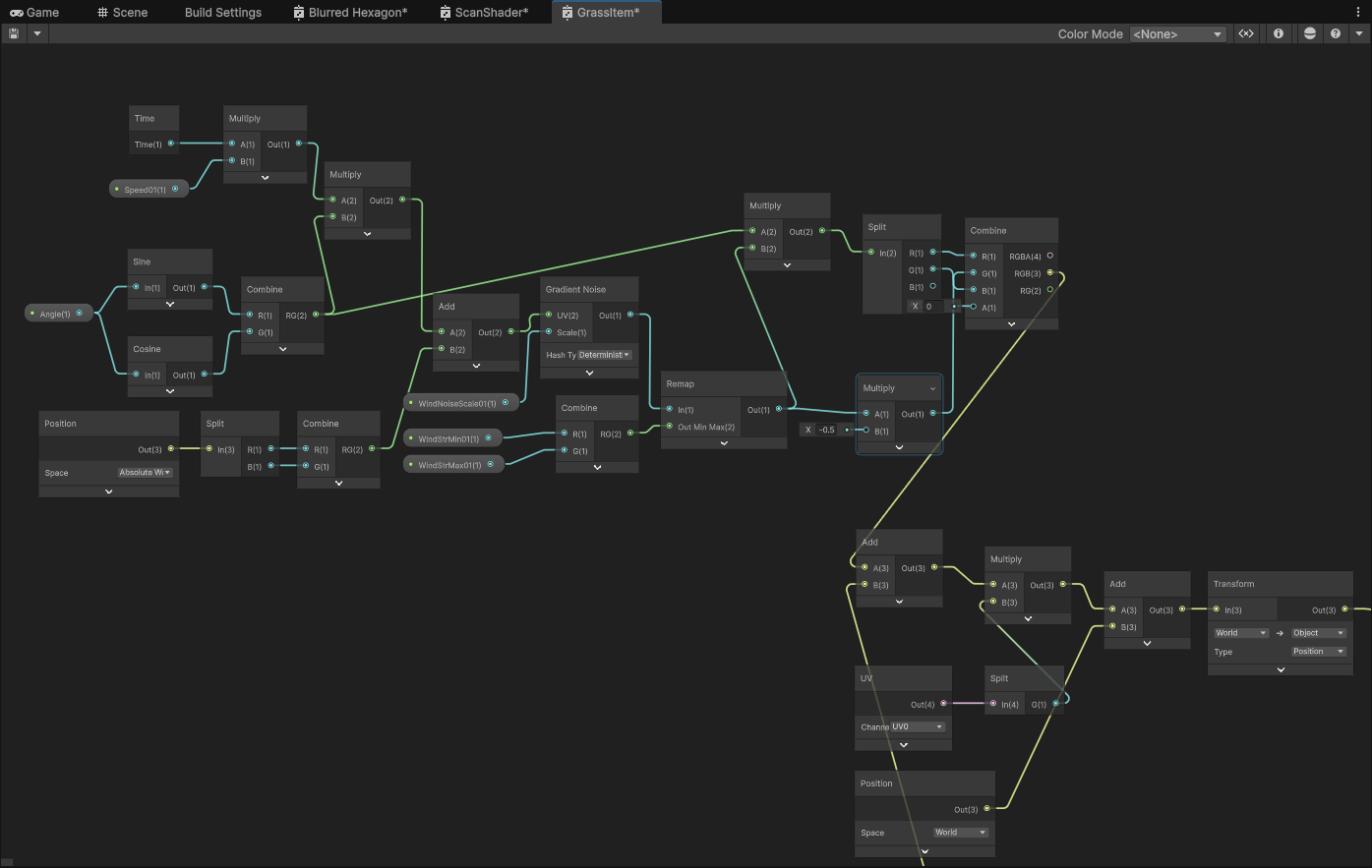The width and height of the screenshot is (1372, 868).
Task: Select the WindNoiseScale01(1) property pill
Action: click(x=461, y=403)
